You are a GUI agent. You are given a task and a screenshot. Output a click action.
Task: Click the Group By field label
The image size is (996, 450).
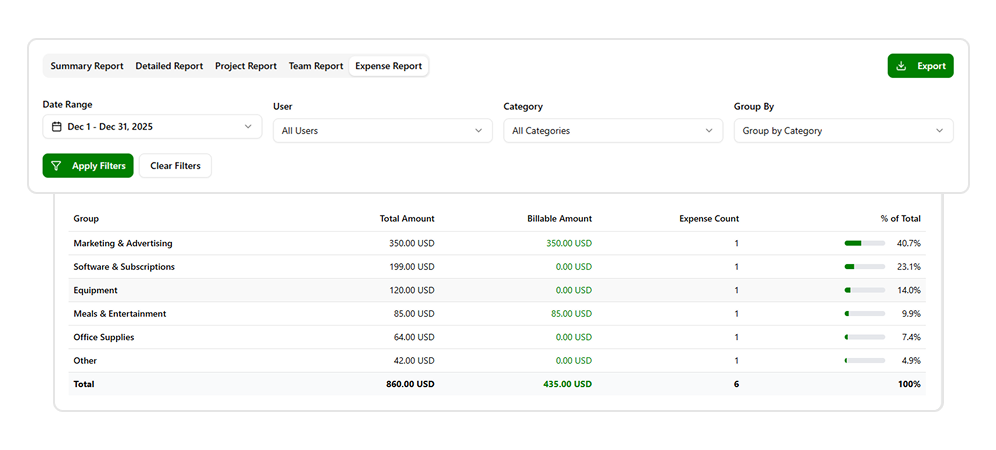(754, 107)
